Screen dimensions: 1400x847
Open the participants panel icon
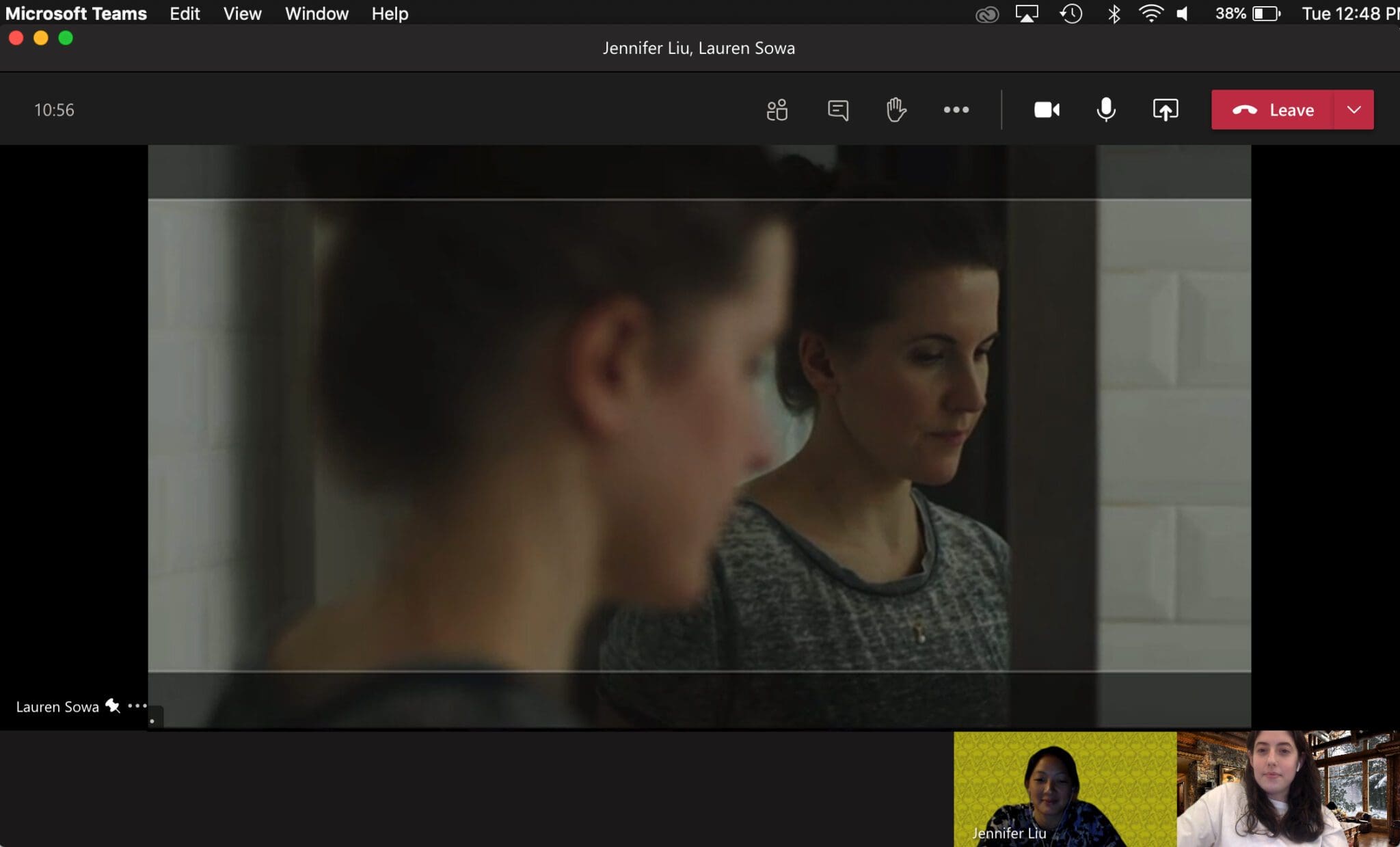click(x=777, y=110)
